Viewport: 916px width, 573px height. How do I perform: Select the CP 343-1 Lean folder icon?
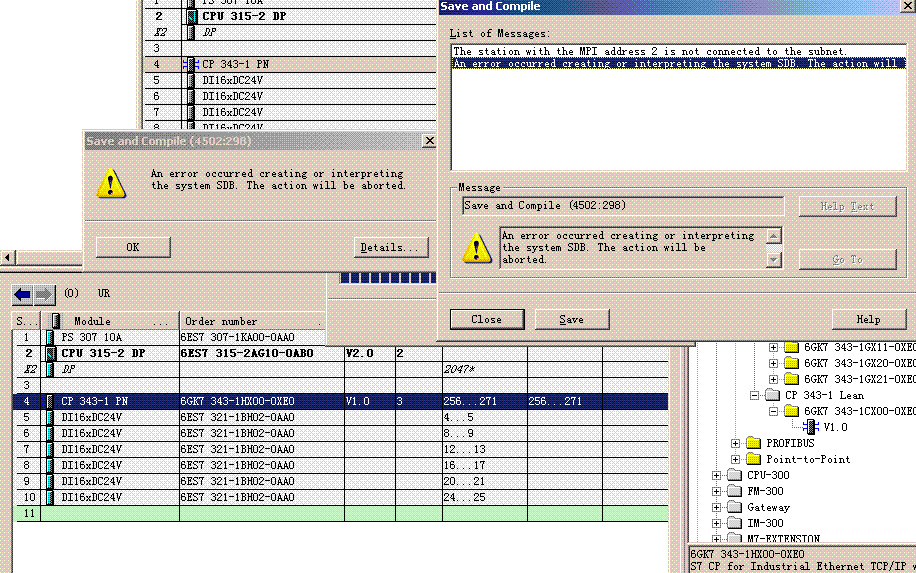click(772, 395)
